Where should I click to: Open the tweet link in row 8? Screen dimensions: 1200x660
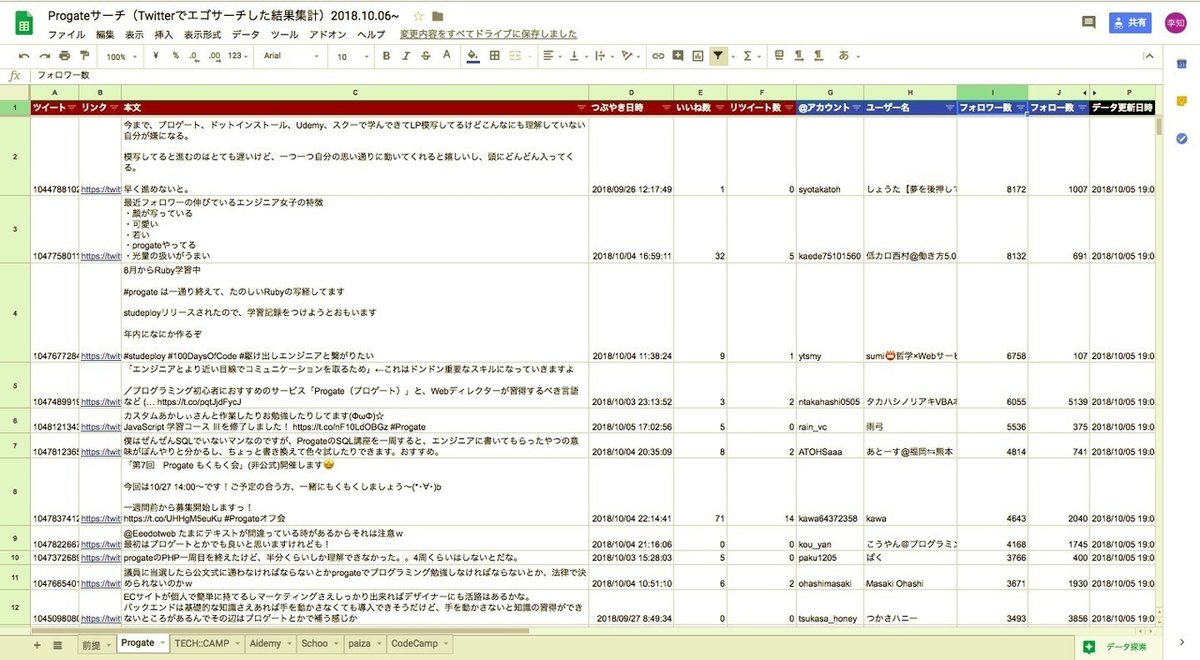pos(99,519)
